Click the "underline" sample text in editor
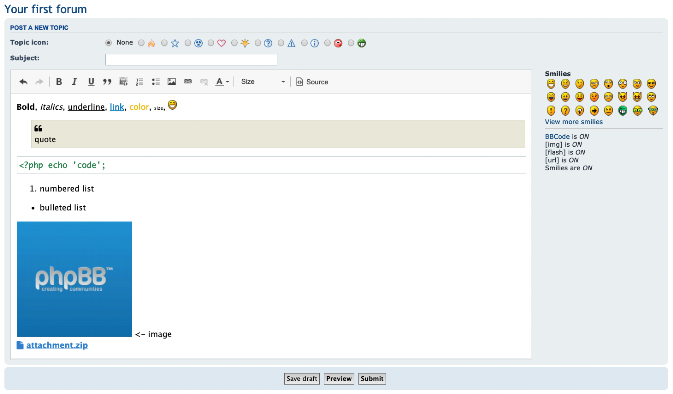Screen dimensions: 673x394 86,107
